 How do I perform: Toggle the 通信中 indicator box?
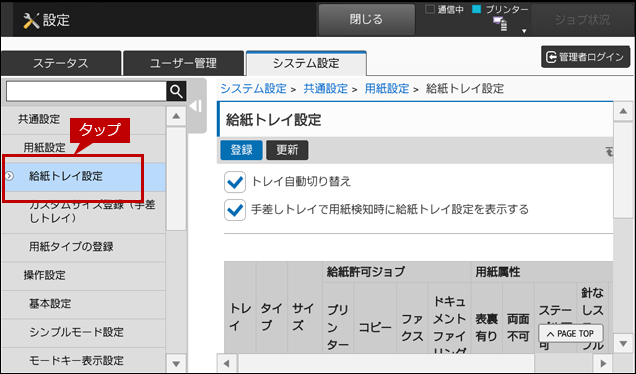[x=430, y=9]
